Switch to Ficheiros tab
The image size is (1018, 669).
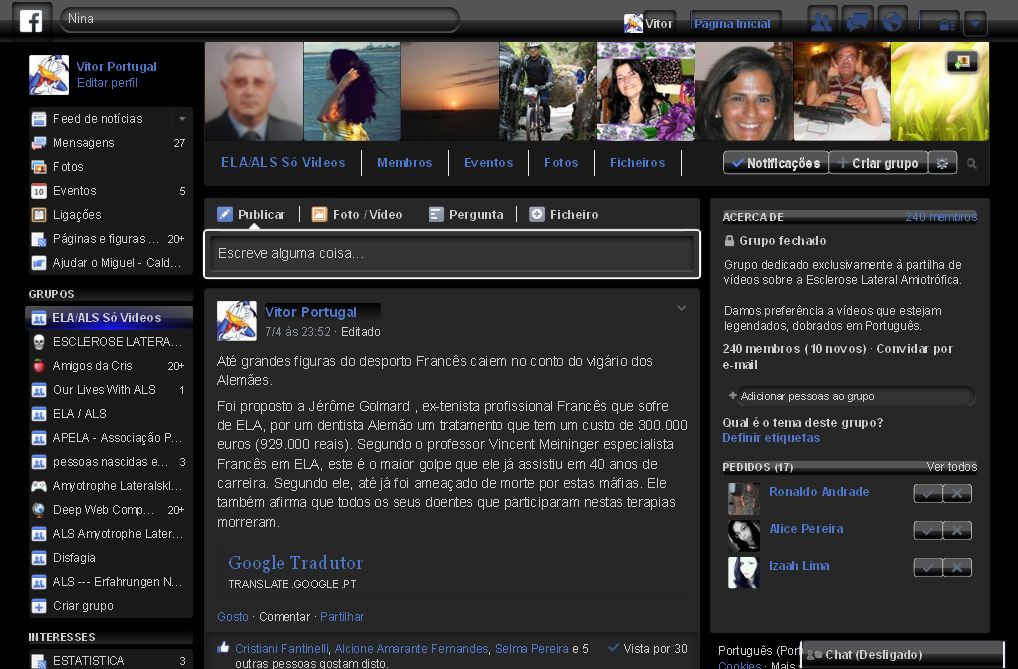[637, 163]
